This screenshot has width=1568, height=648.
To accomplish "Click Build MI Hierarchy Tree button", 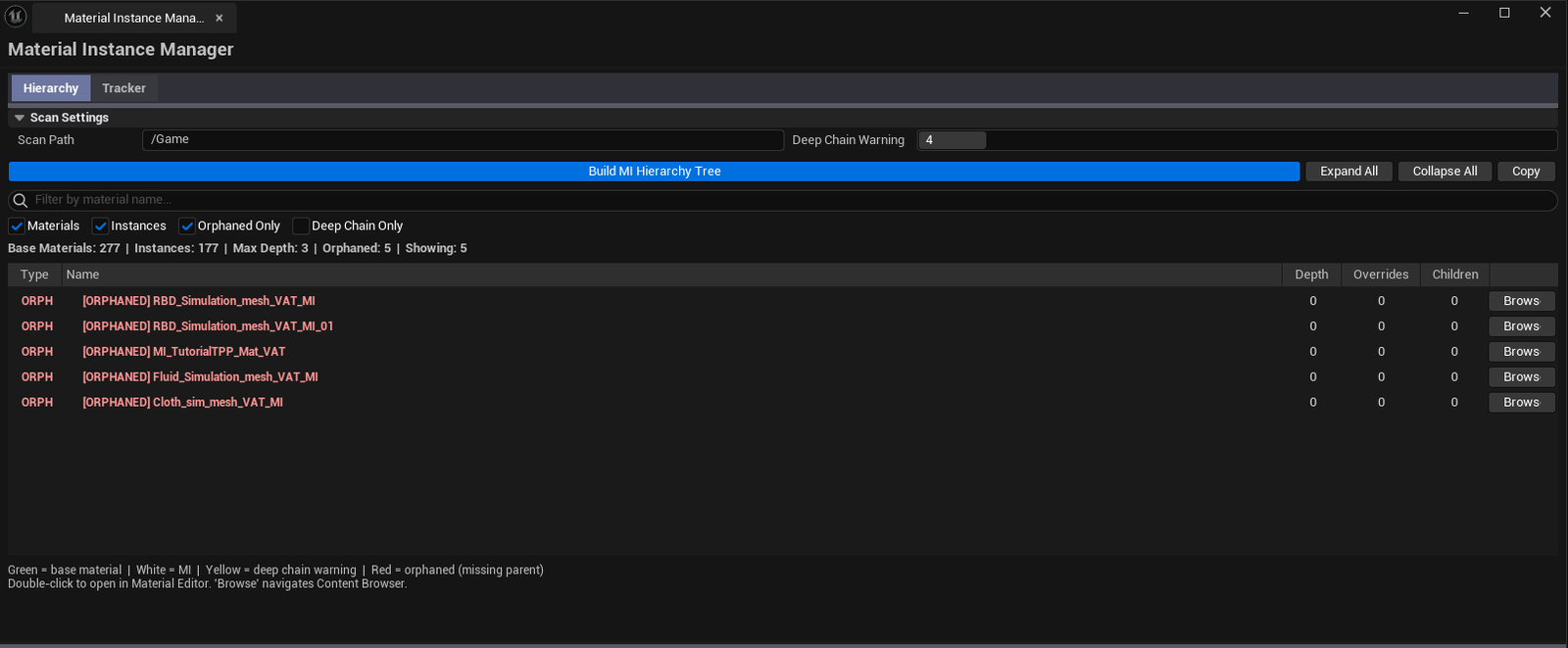I will point(654,172).
